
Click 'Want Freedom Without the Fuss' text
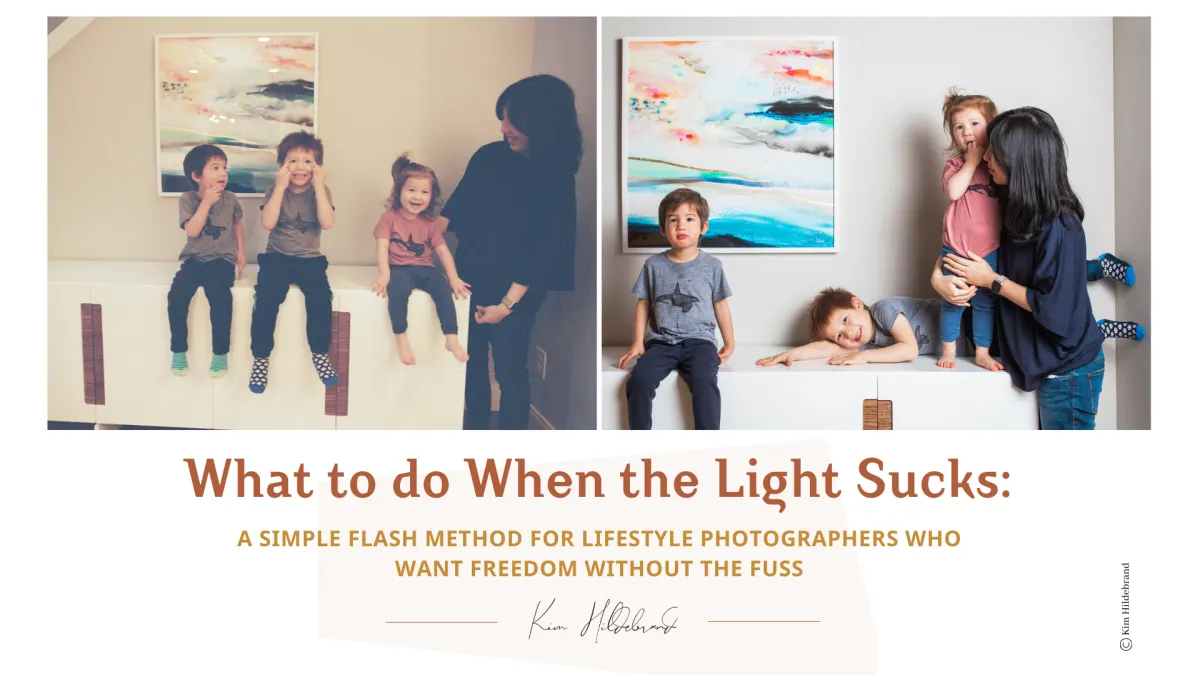[x=599, y=569]
